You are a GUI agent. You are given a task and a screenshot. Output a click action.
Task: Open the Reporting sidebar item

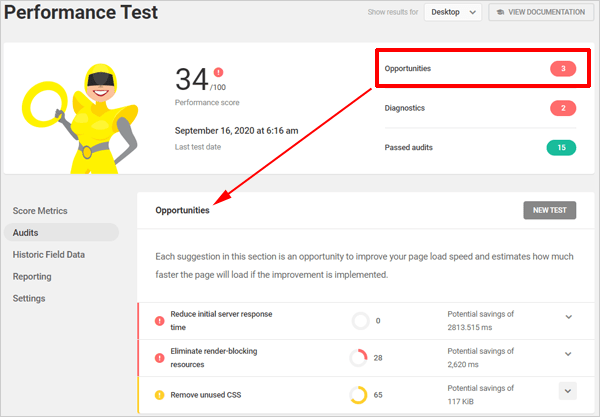[x=32, y=276]
